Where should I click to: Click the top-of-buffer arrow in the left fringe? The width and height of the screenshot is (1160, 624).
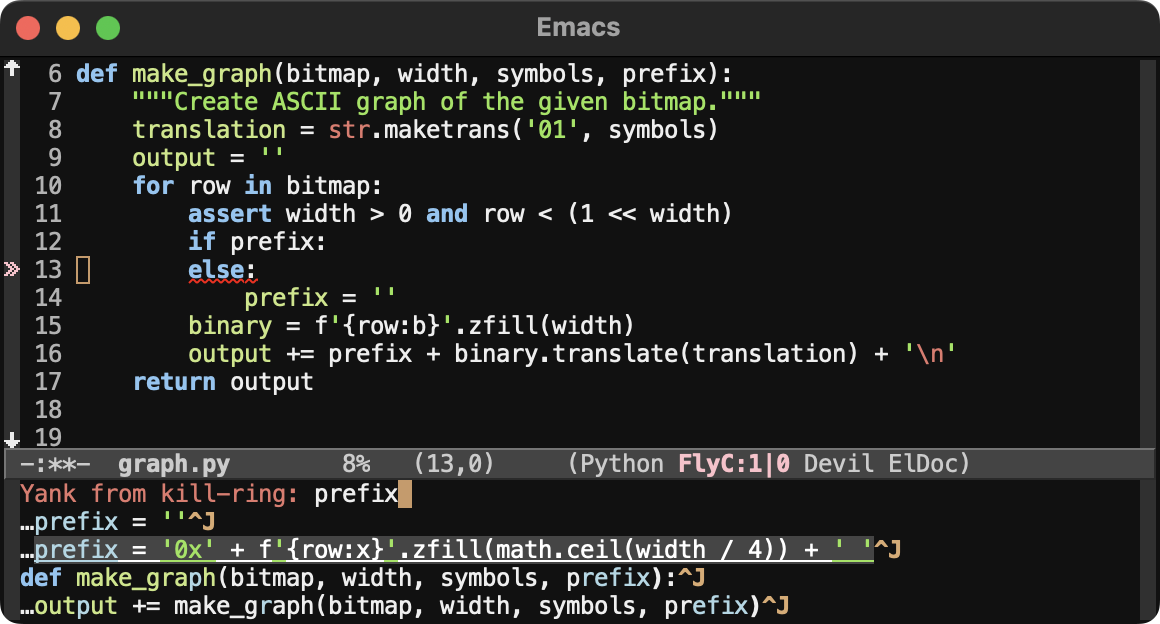[12, 69]
